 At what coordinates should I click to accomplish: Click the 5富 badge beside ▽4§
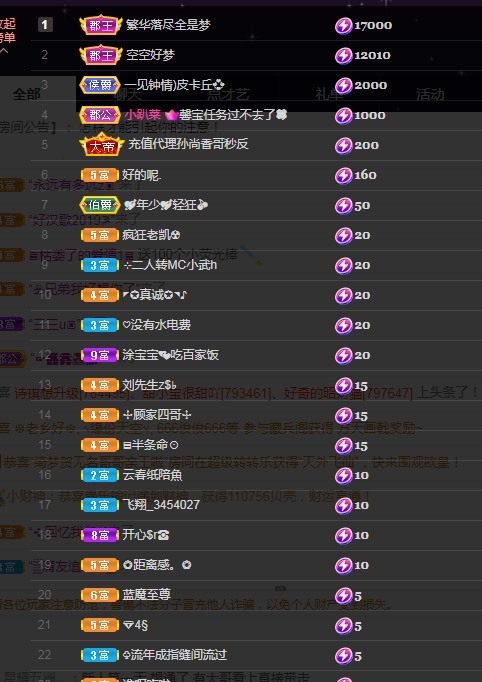pyautogui.click(x=100, y=625)
